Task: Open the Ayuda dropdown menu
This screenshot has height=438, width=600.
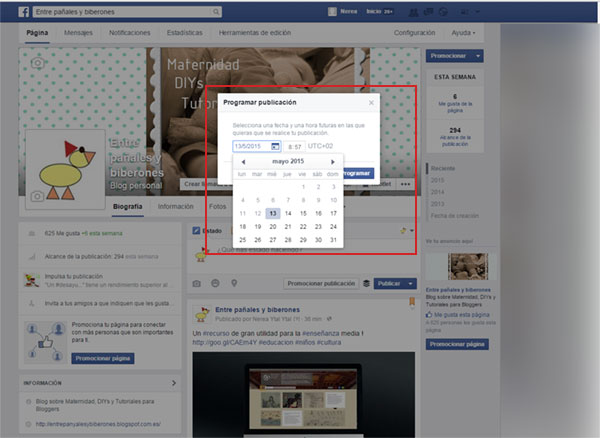Action: pyautogui.click(x=463, y=33)
